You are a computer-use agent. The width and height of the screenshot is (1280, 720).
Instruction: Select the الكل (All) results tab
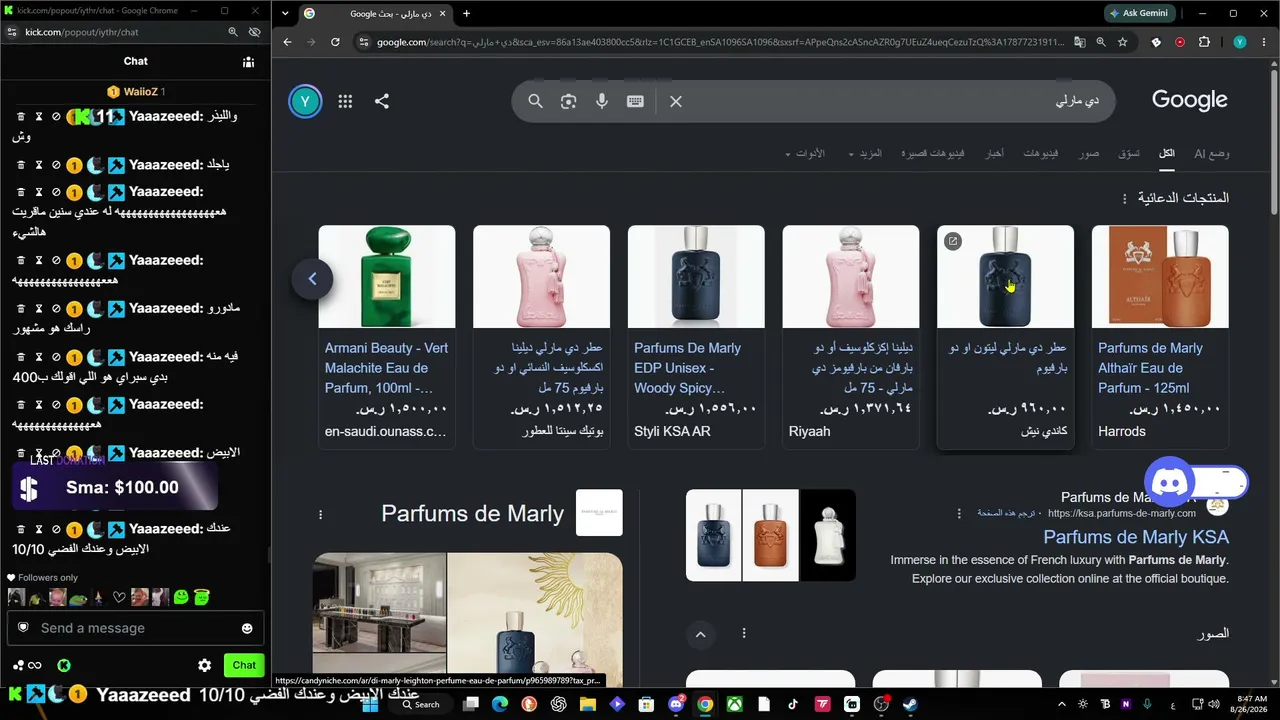(x=1167, y=153)
